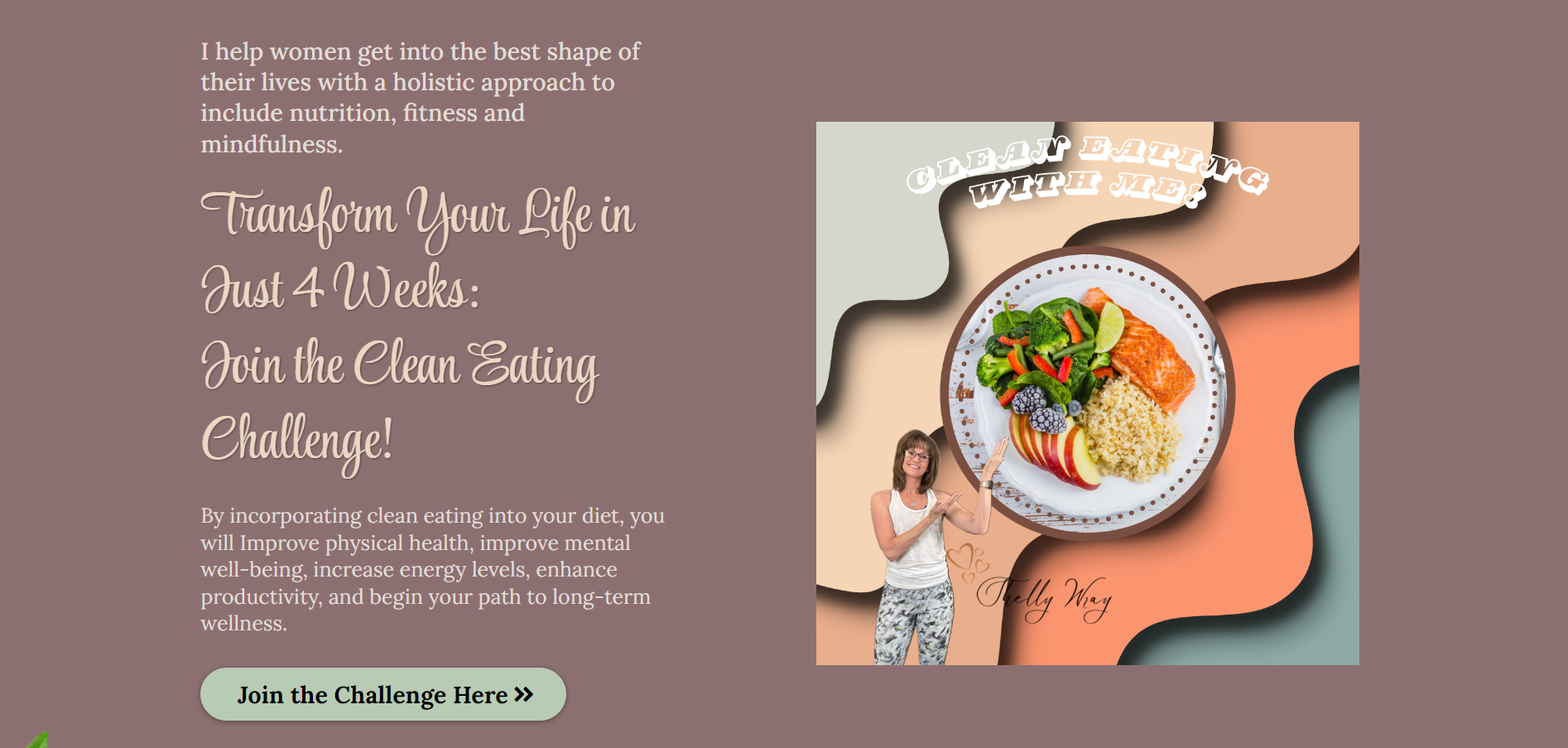Click the Join the Challenge Here button
The image size is (1568, 748).
click(x=383, y=694)
